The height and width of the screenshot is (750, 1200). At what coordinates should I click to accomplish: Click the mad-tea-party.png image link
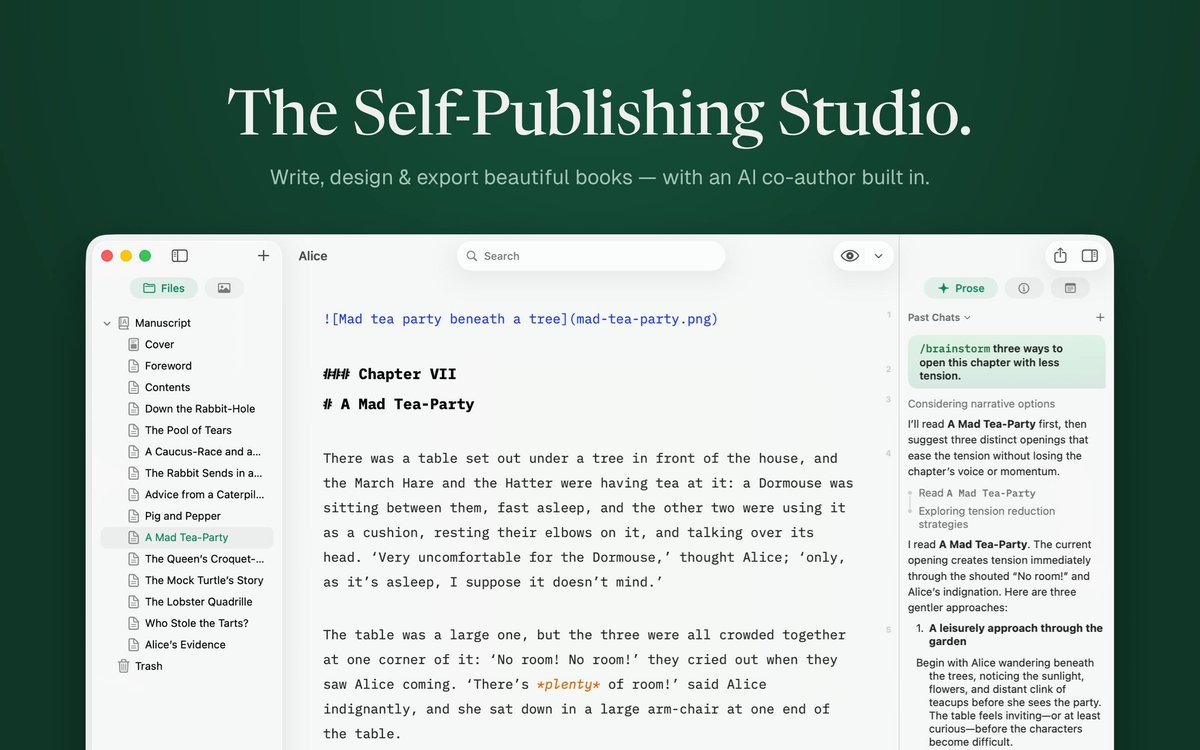[520, 319]
